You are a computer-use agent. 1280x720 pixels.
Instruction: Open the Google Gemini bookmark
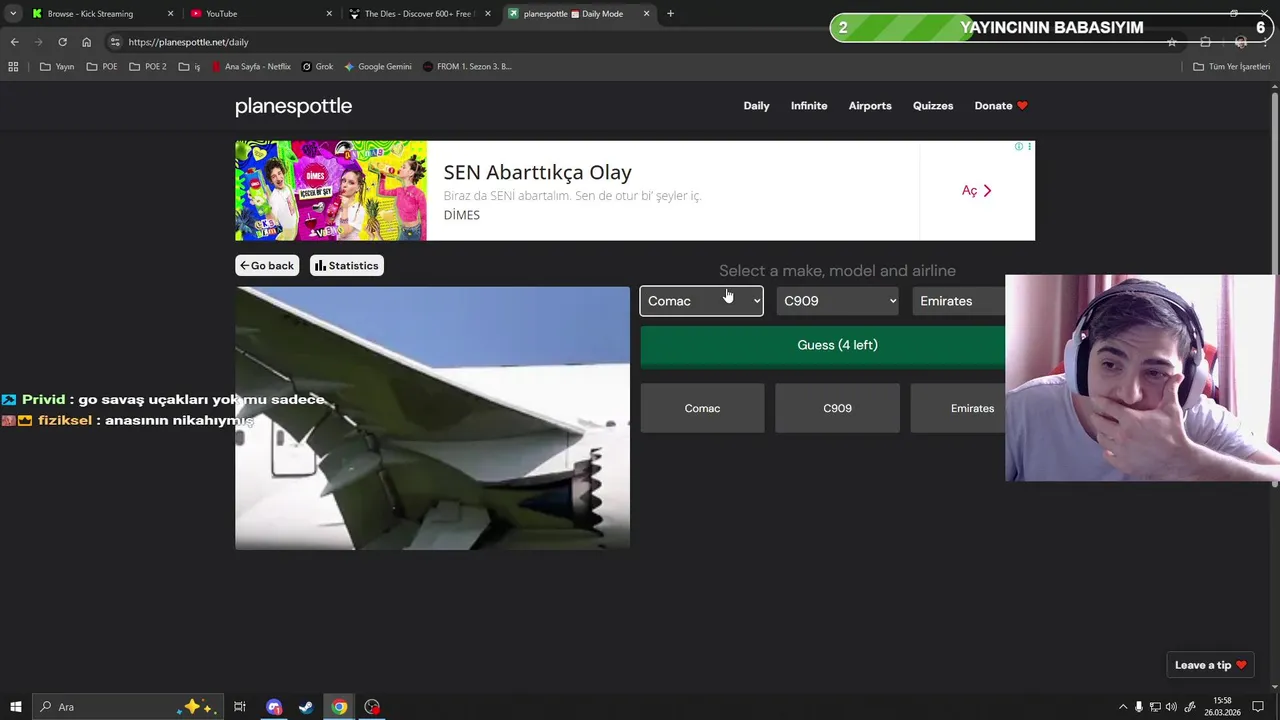click(378, 67)
